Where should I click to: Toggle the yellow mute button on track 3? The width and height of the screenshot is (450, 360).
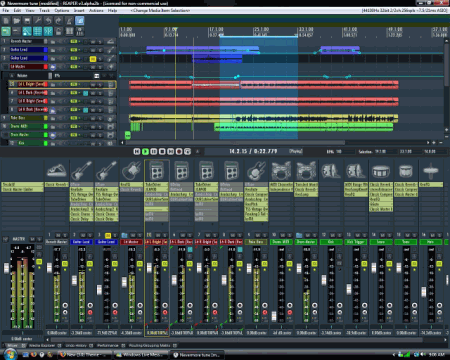click(x=93, y=59)
